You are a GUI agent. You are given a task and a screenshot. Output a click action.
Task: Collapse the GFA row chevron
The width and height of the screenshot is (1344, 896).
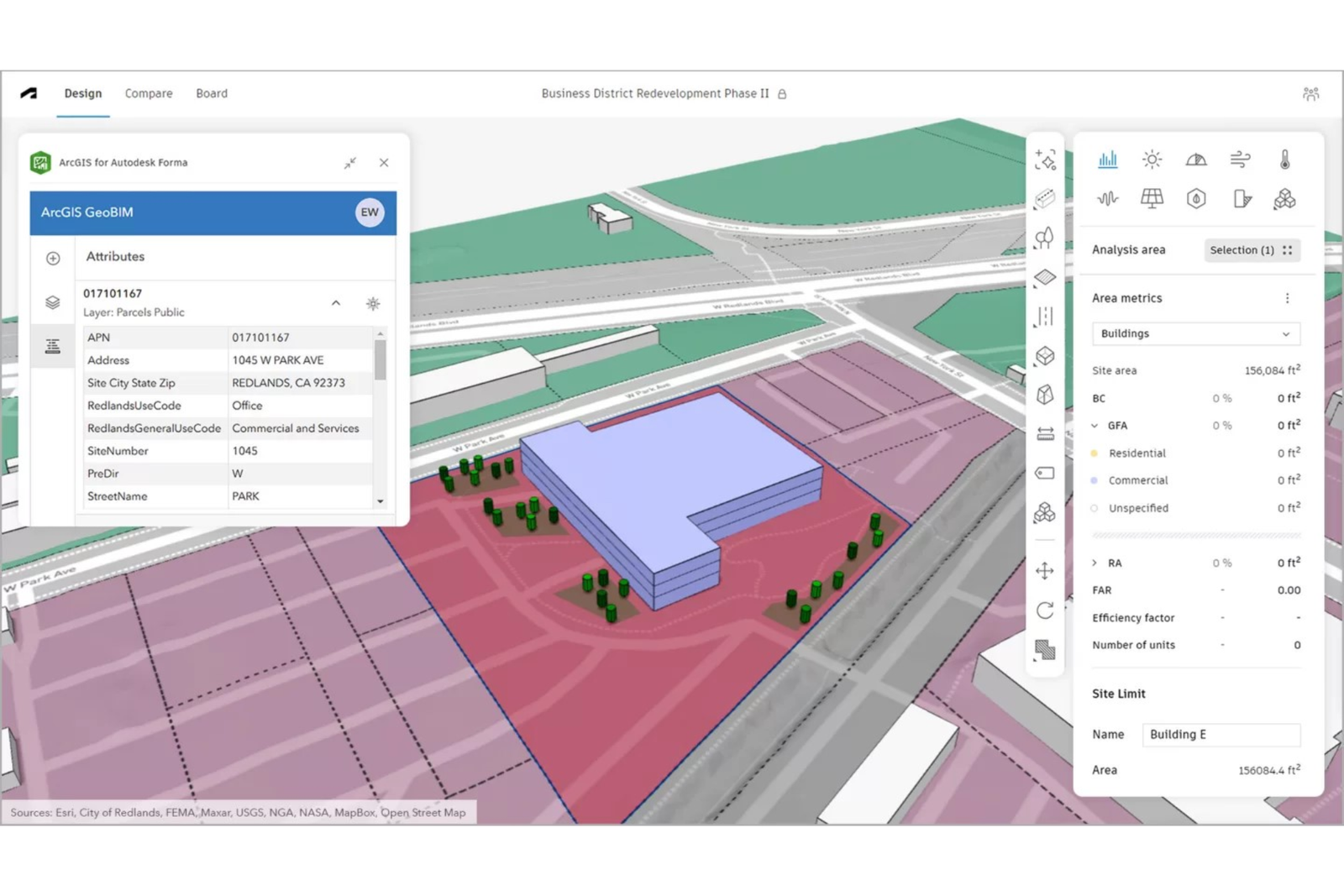1095,426
